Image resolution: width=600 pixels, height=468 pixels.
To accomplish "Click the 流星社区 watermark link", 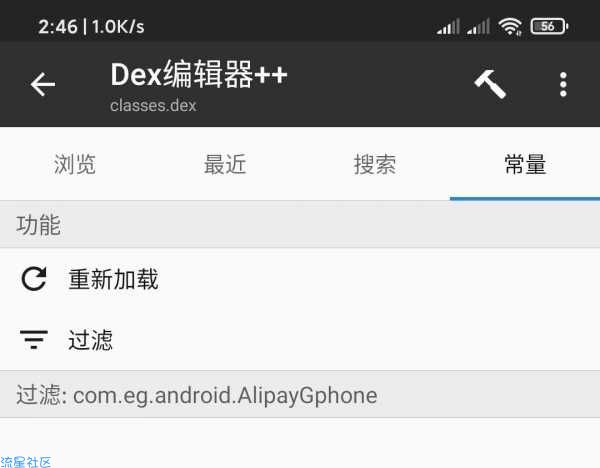I will (26, 462).
